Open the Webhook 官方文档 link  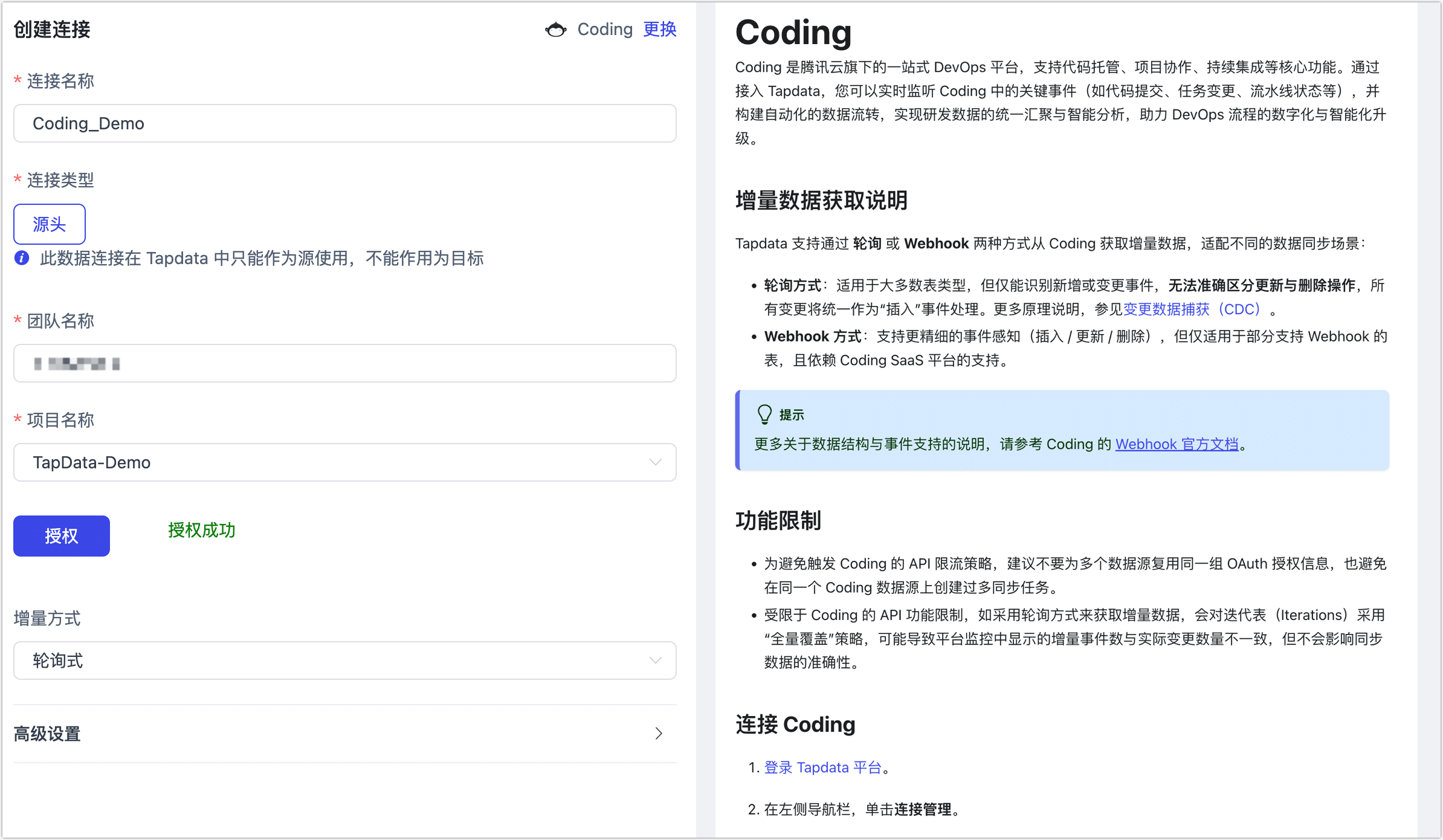(1177, 444)
